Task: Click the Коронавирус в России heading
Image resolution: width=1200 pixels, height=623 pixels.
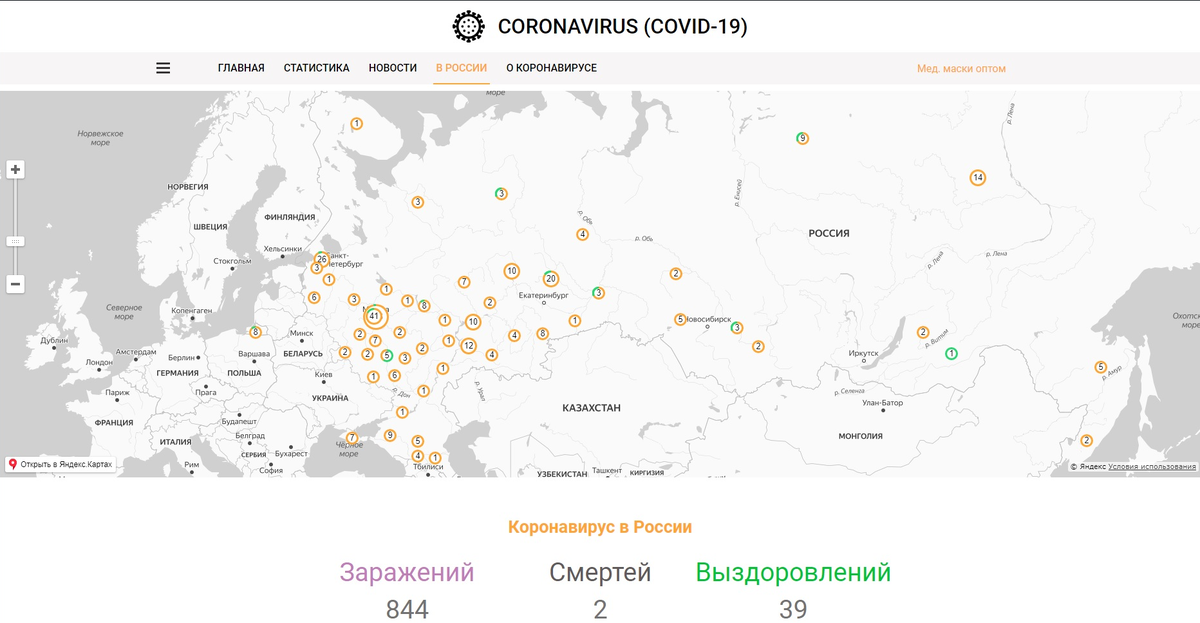Action: point(600,527)
